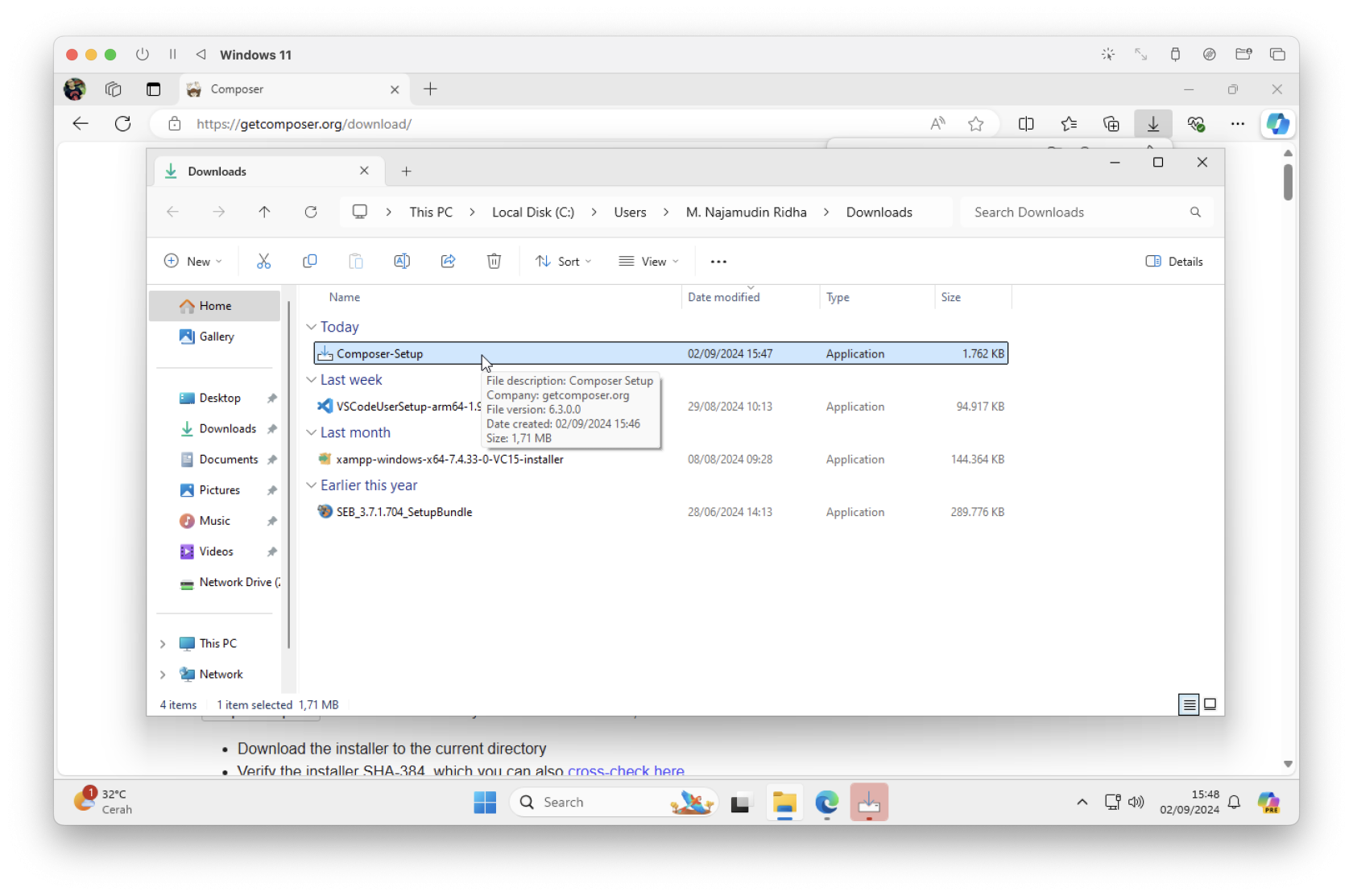The image size is (1353, 896).
Task: Click Users in breadcrumb path
Action: 630,213
